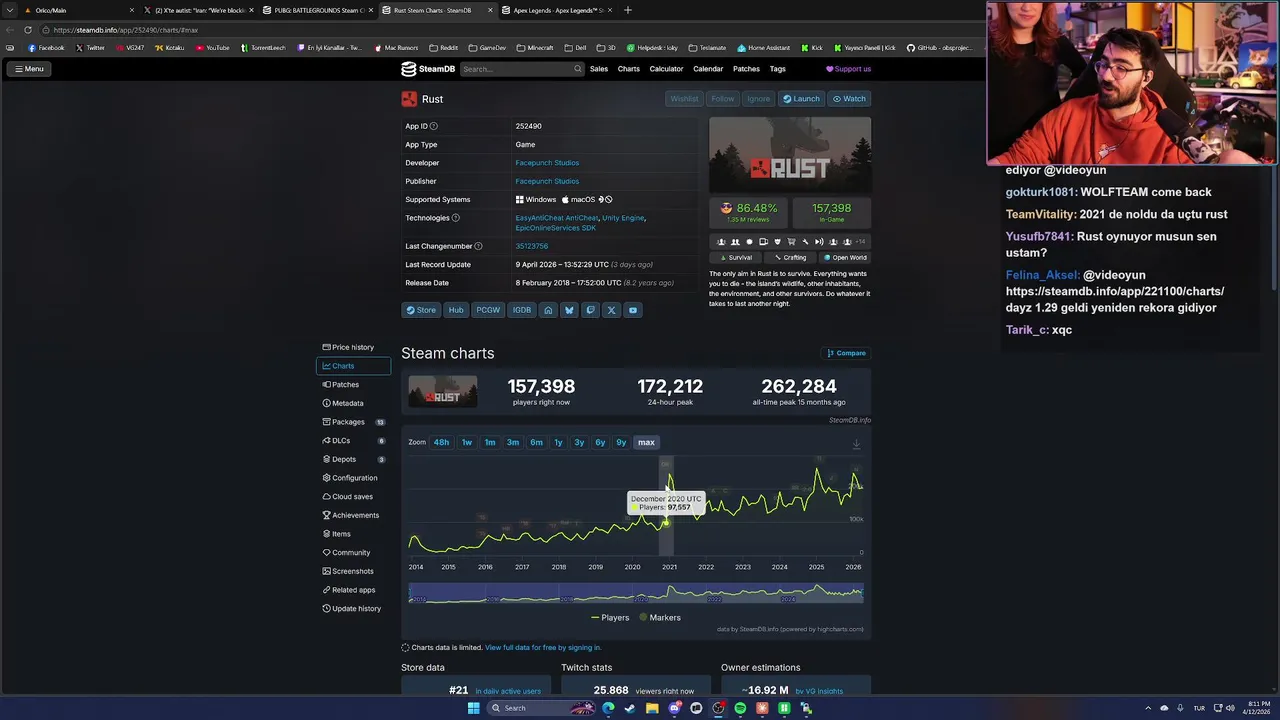Open Tags in the SteamDB navigation

coord(778,69)
